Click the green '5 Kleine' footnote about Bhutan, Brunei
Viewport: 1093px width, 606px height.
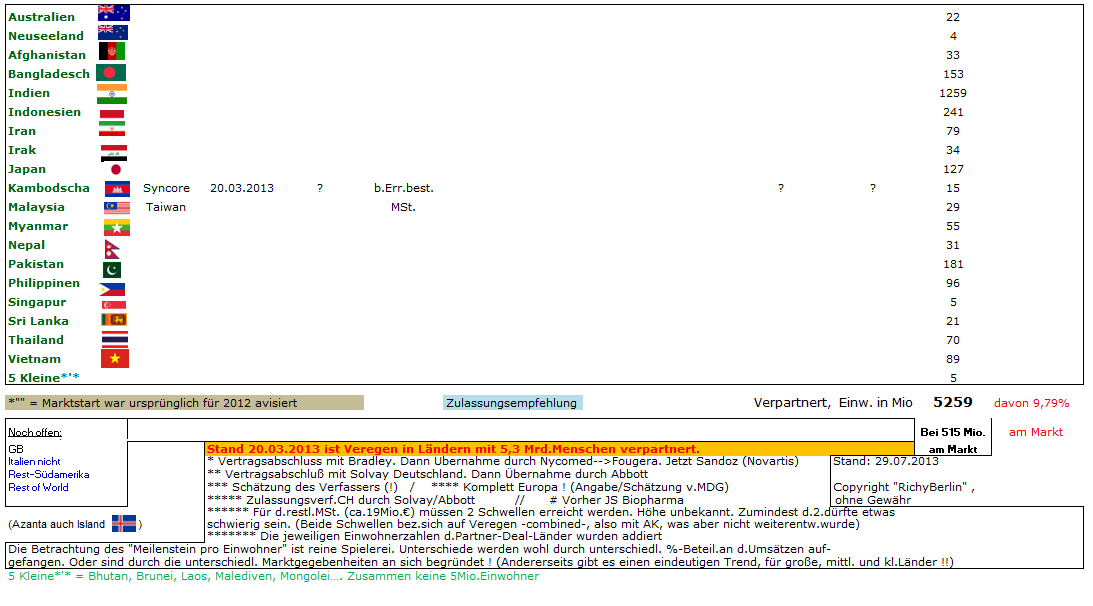pyautogui.click(x=273, y=576)
